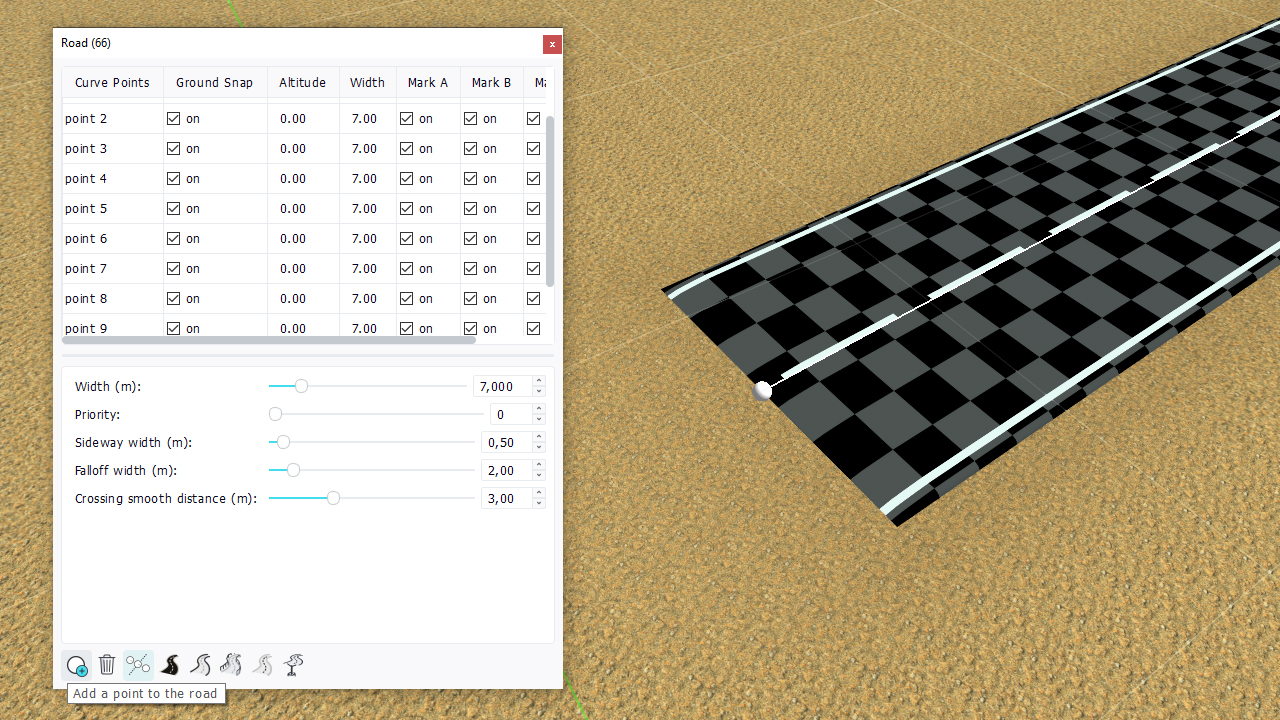
Task: Click the trash can delete icon
Action: point(107,665)
